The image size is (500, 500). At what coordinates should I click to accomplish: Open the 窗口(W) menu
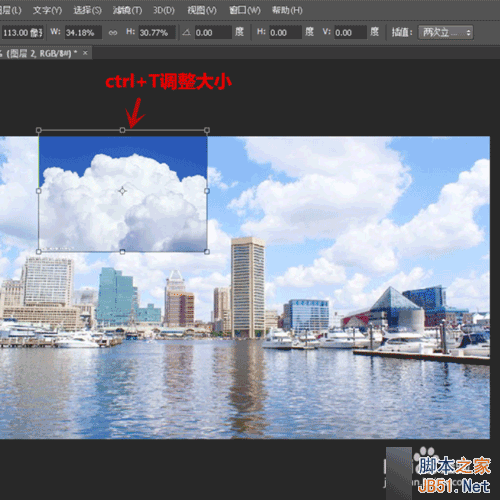pyautogui.click(x=245, y=10)
